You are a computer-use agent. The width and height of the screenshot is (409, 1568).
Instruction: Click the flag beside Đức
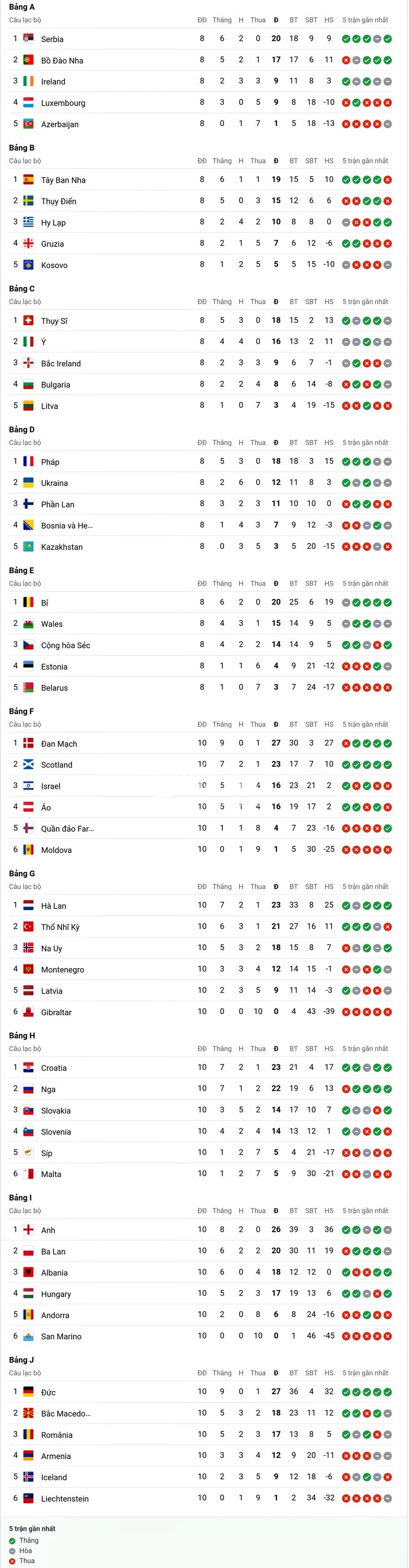[28, 1391]
